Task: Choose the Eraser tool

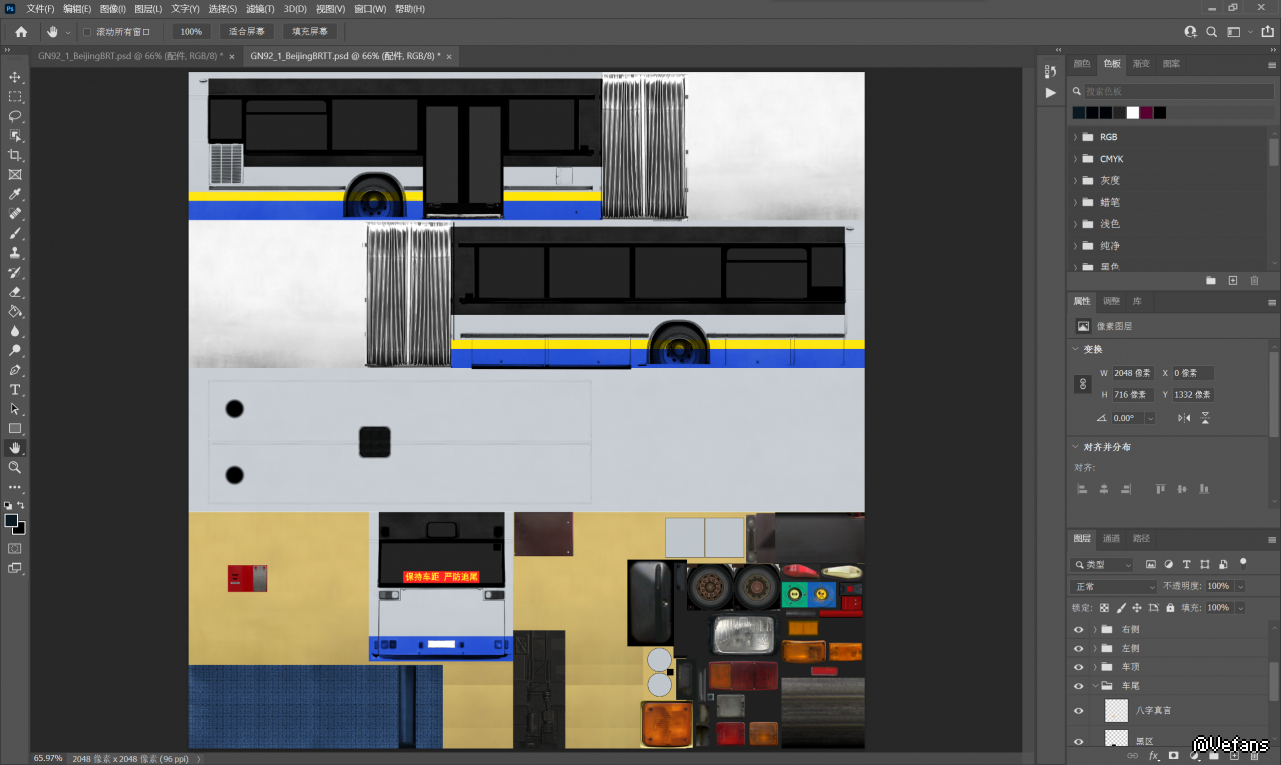Action: (15, 292)
